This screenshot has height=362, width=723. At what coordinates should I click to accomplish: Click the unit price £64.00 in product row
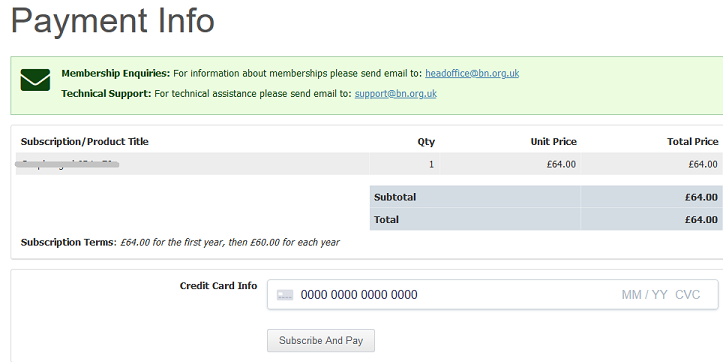pos(561,164)
